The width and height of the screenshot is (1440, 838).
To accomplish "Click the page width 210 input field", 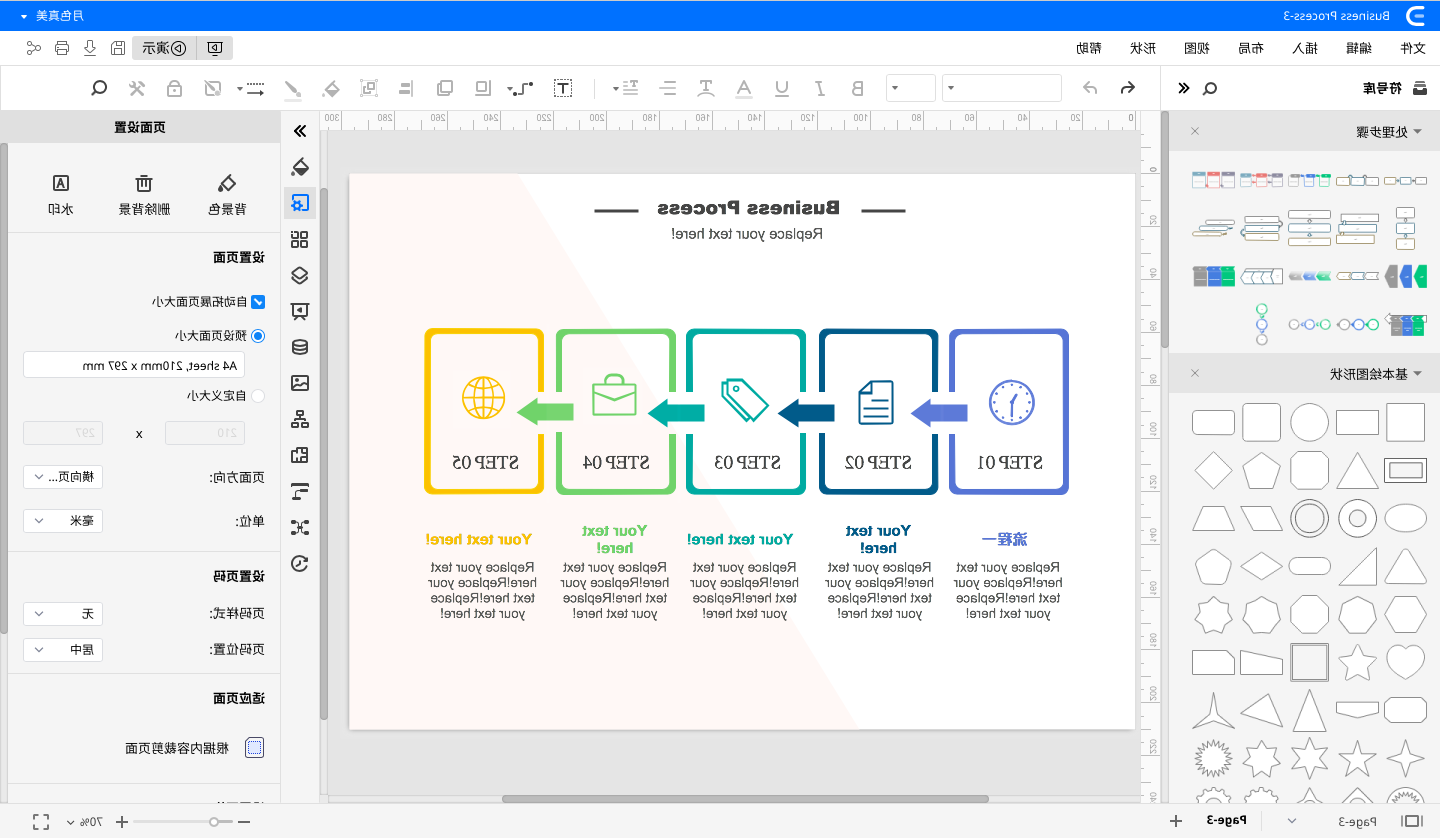I will [204, 433].
